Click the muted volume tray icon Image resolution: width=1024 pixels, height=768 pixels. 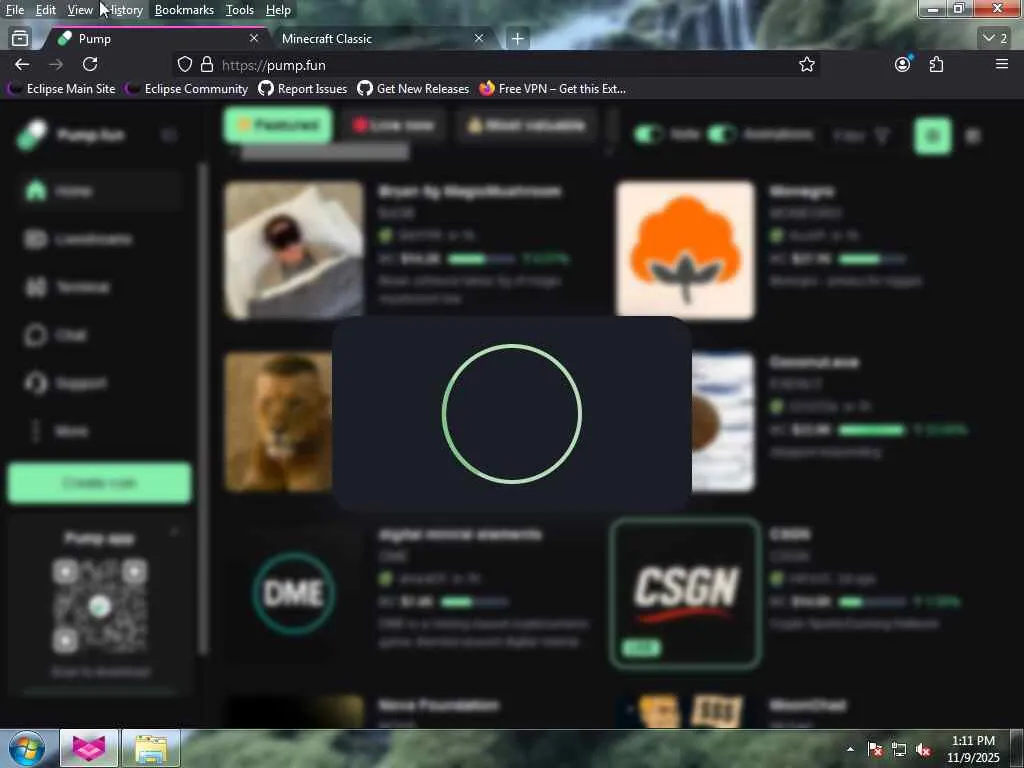(x=923, y=750)
